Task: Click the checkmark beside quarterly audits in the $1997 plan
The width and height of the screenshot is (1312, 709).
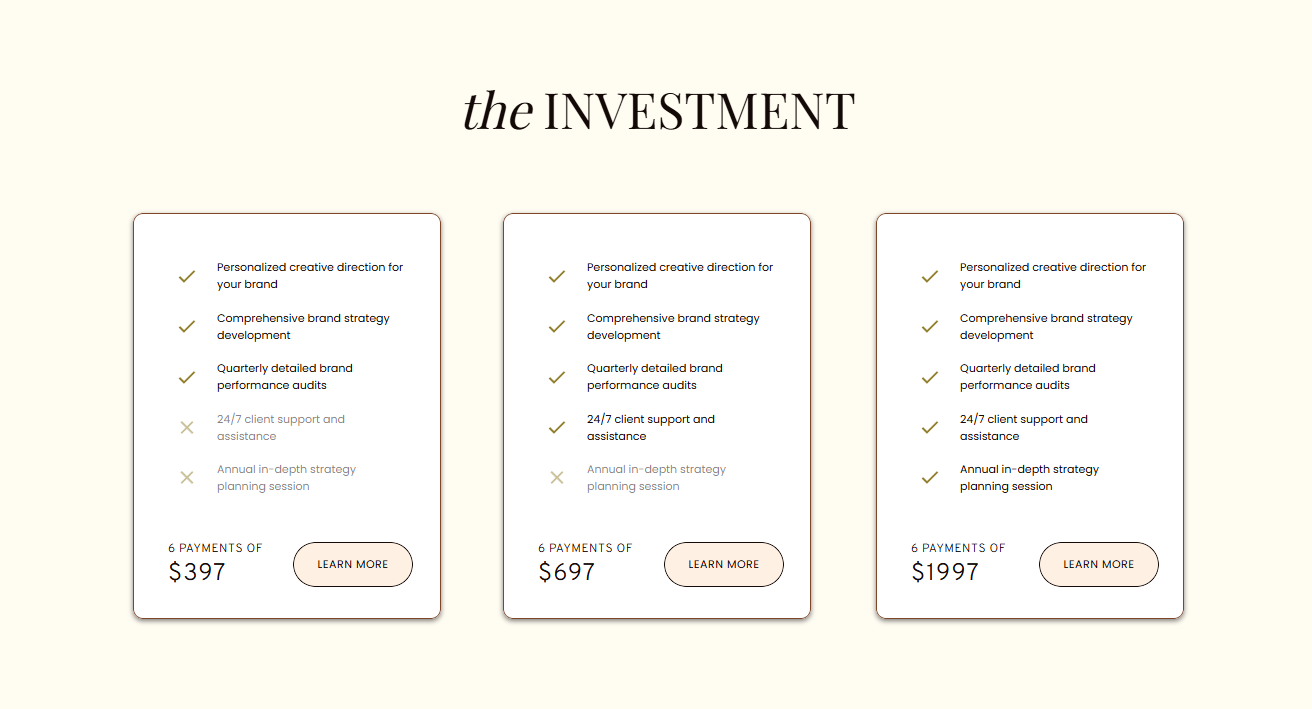Action: (930, 377)
